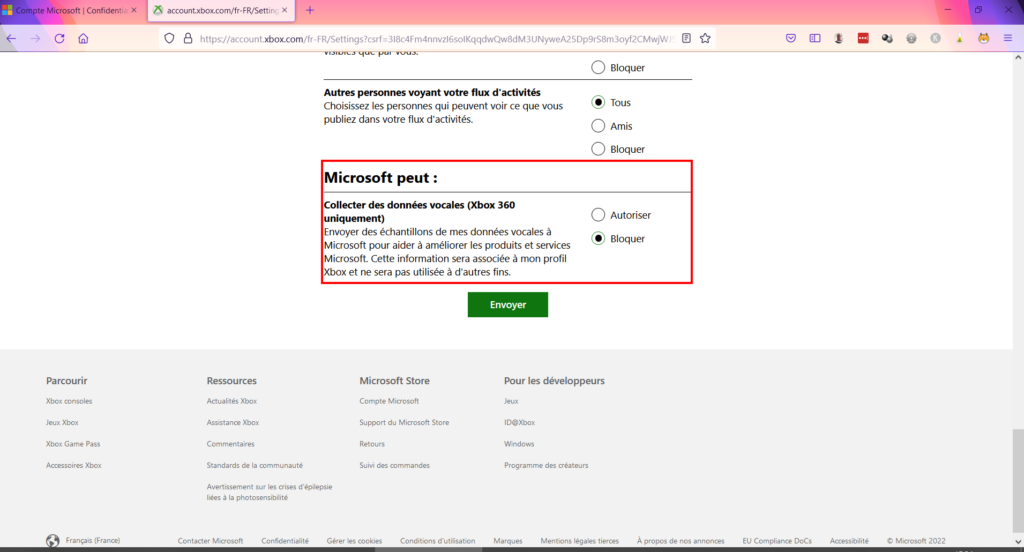Select Autoriser for voice data collection
The width and height of the screenshot is (1024, 552).
(x=598, y=215)
